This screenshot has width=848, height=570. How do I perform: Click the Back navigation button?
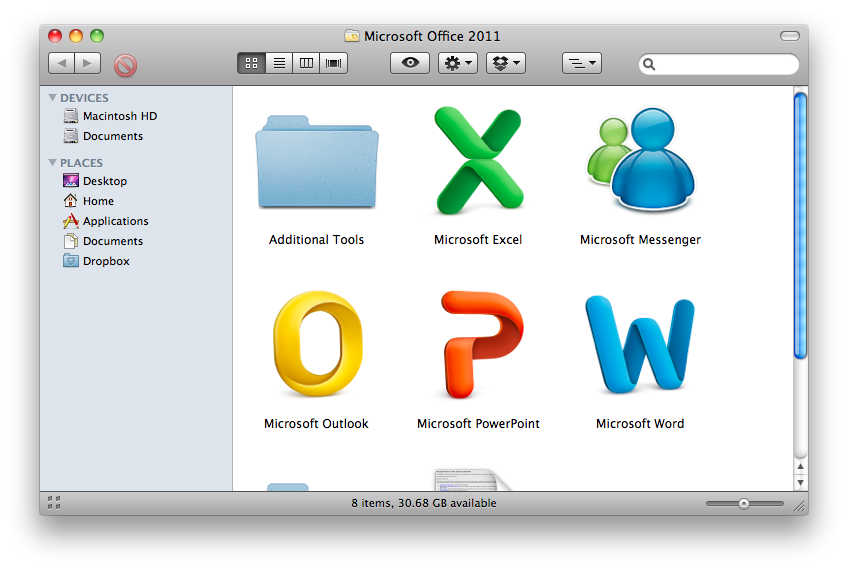tap(61, 63)
